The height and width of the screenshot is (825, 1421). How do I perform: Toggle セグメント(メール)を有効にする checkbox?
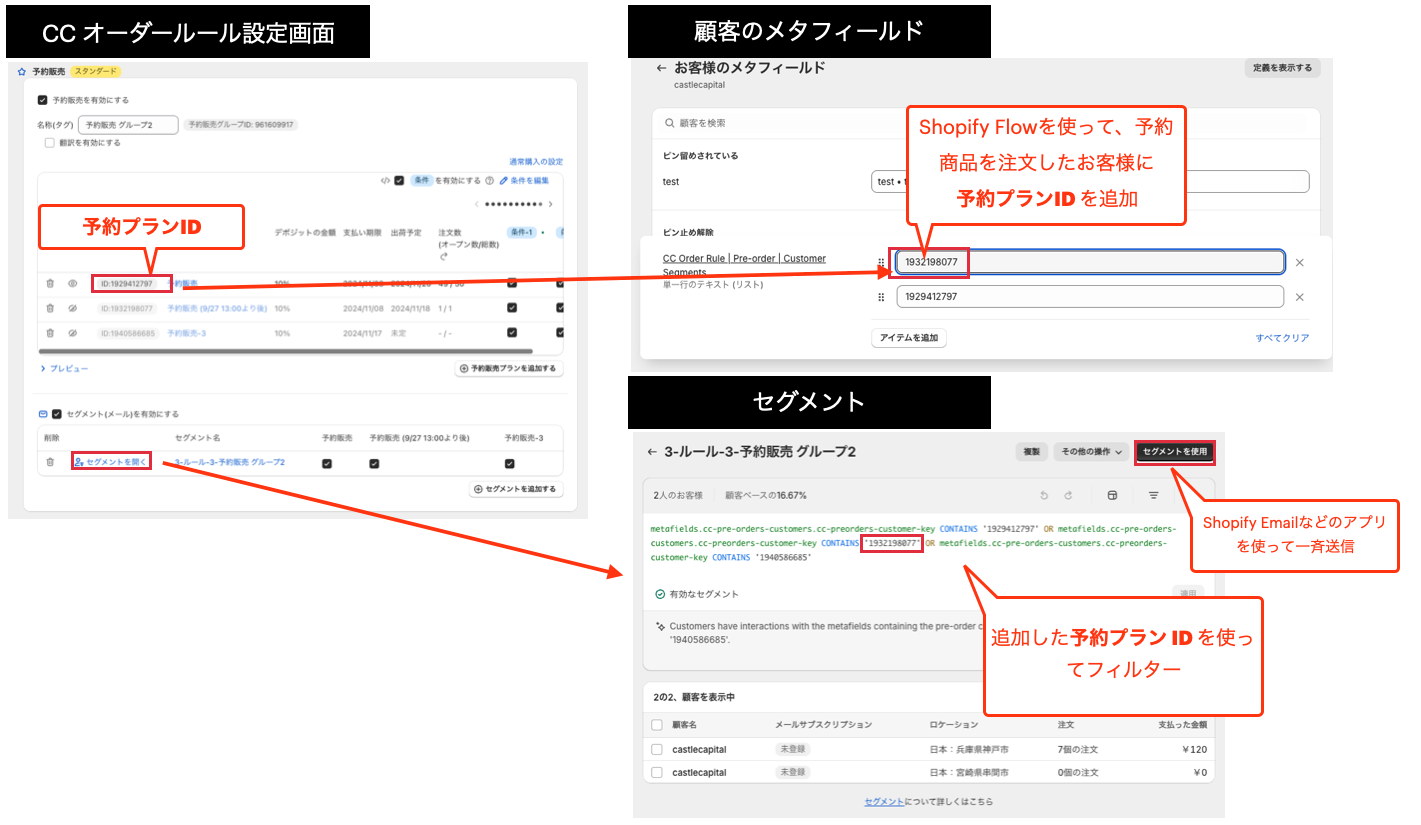pos(57,414)
